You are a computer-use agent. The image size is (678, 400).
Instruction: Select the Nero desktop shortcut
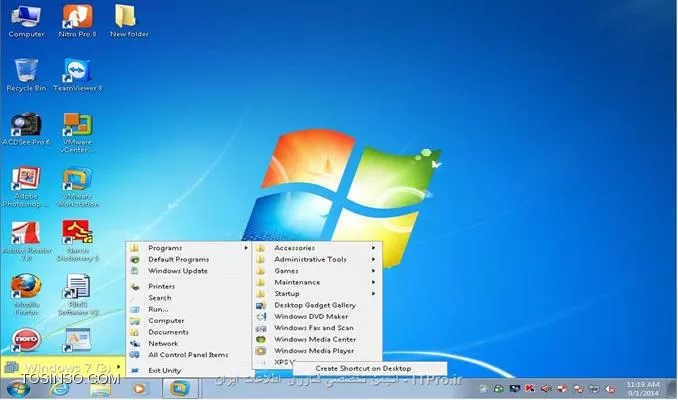click(x=26, y=340)
